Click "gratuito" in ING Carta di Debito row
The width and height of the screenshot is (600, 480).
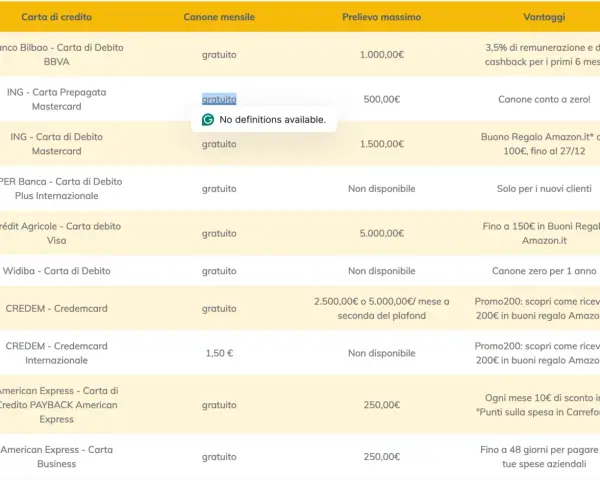click(219, 144)
